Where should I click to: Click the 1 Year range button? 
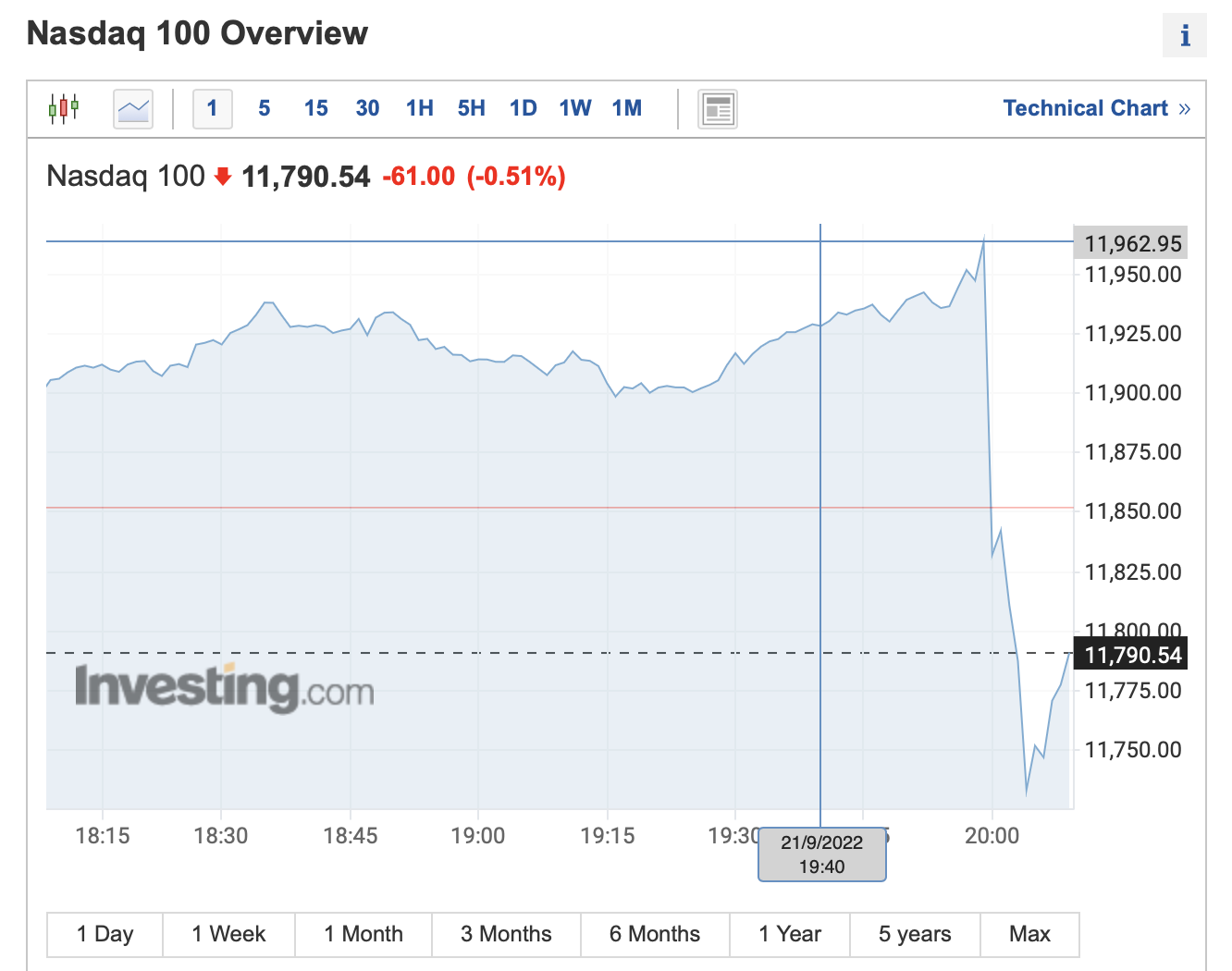[790, 934]
